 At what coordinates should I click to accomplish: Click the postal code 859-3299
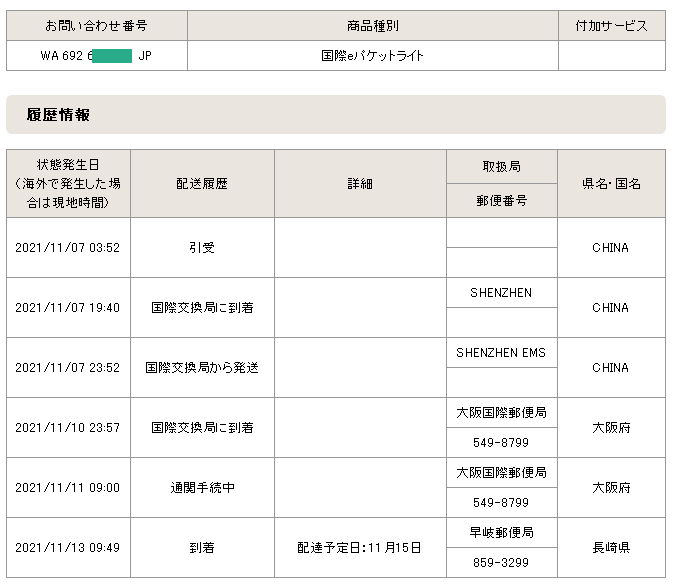[501, 563]
